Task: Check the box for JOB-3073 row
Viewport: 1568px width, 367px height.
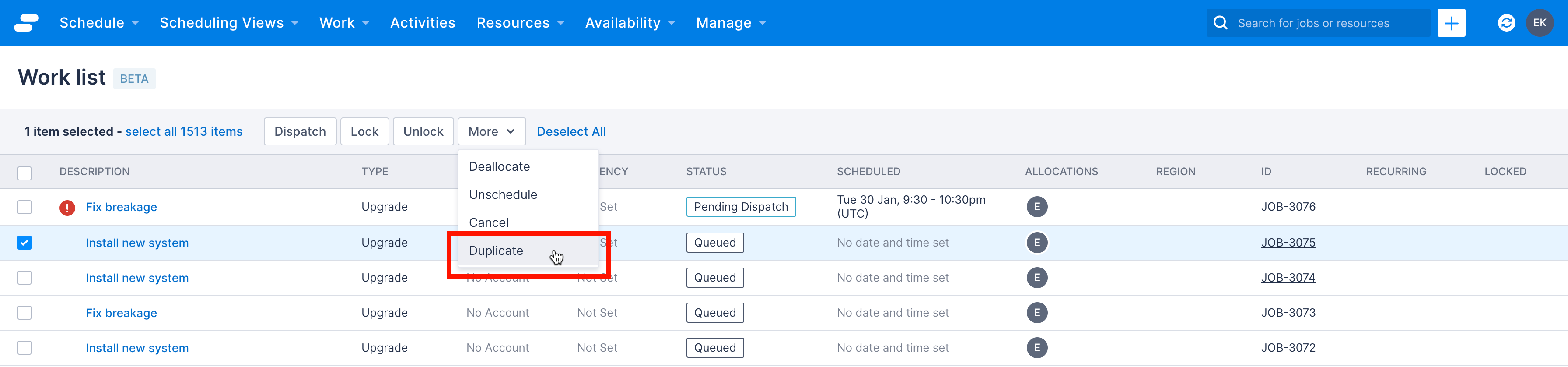Action: 24,313
